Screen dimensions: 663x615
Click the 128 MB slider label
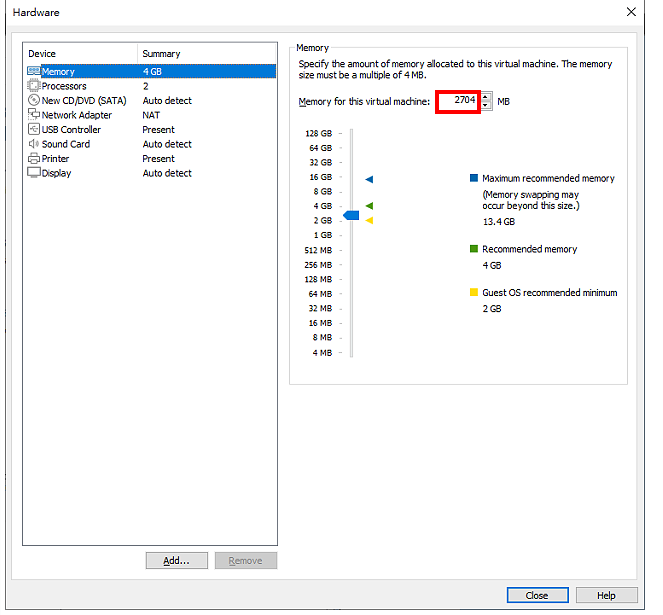pos(318,279)
